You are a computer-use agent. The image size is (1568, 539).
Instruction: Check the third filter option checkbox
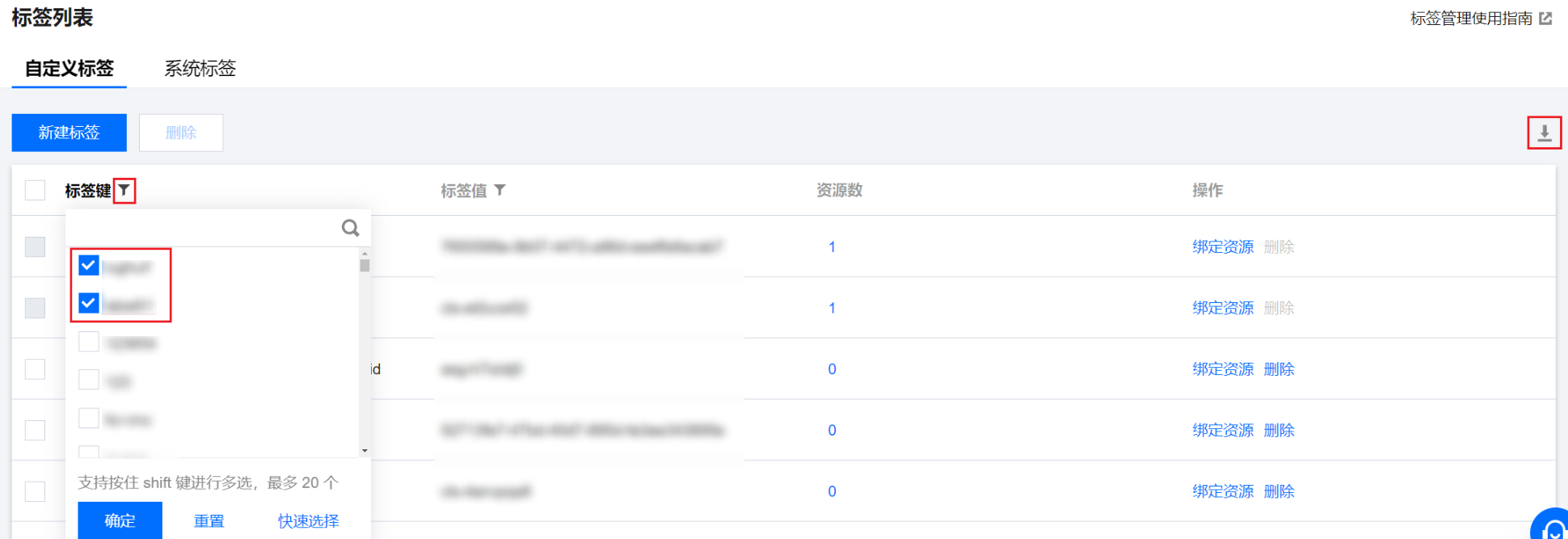pyautogui.click(x=89, y=343)
